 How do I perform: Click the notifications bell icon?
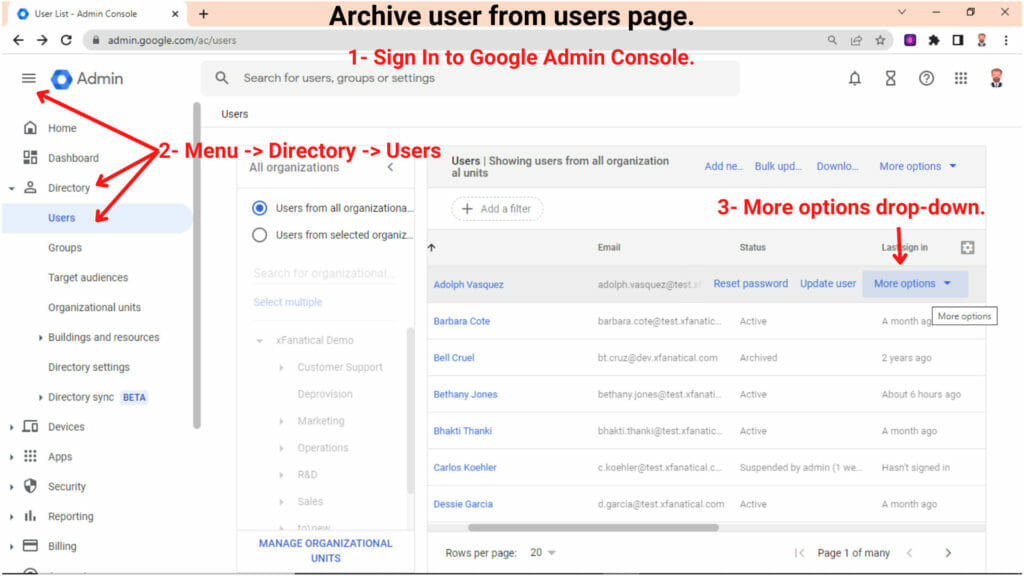pyautogui.click(x=855, y=77)
